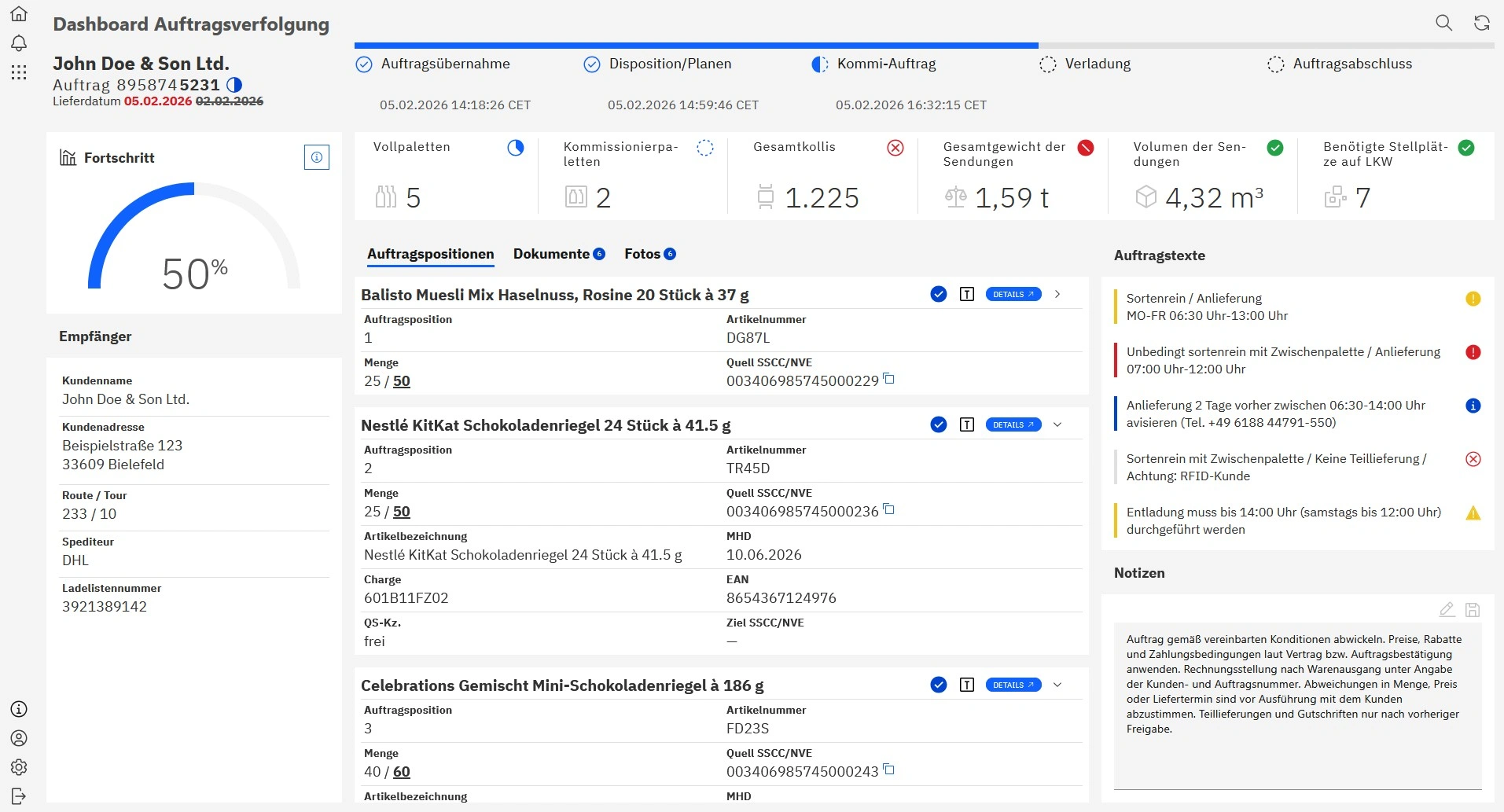Open the home dashboard icon
The width and height of the screenshot is (1504, 812).
(x=18, y=12)
